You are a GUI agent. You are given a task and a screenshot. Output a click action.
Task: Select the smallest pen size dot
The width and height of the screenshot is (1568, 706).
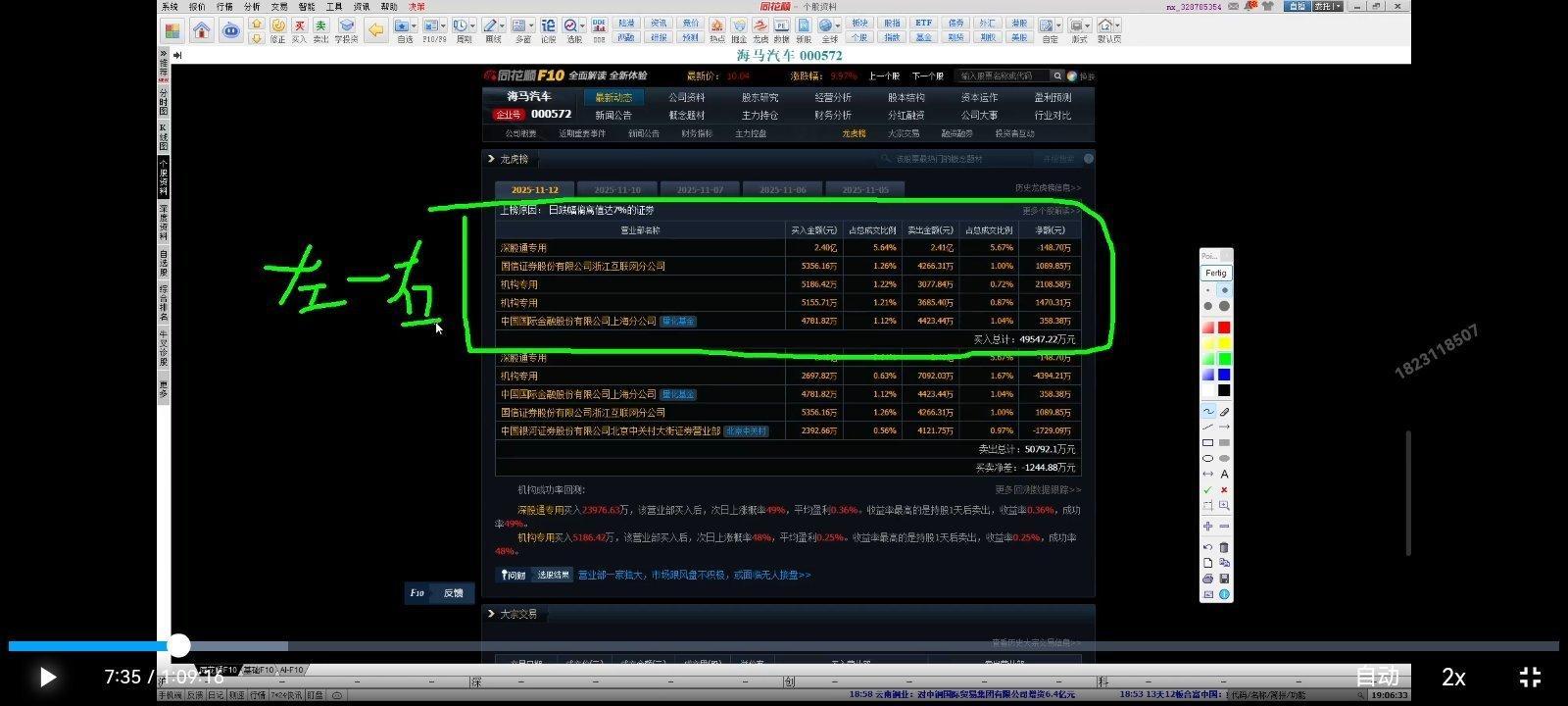[x=1207, y=290]
